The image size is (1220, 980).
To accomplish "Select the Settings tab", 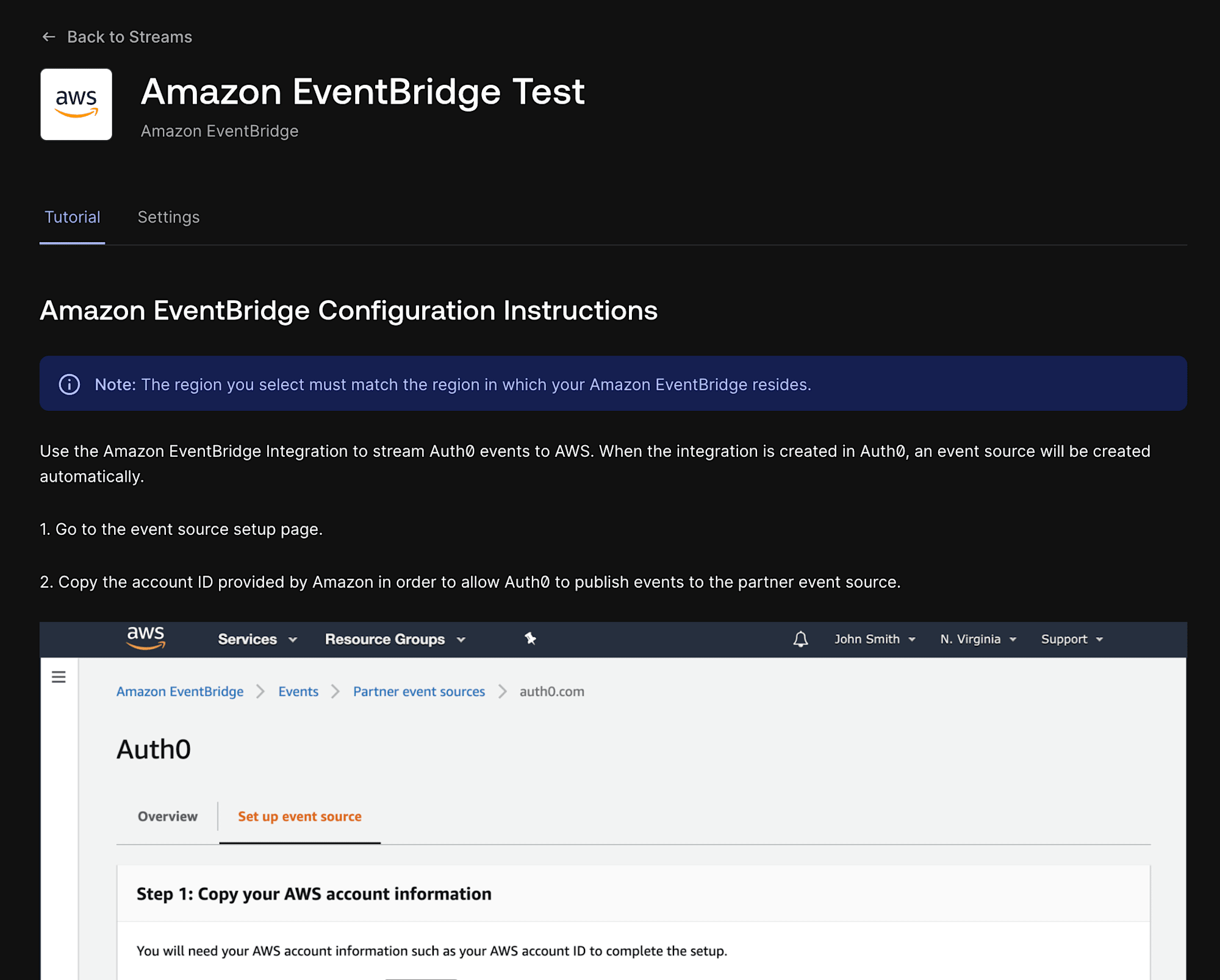I will (x=168, y=217).
